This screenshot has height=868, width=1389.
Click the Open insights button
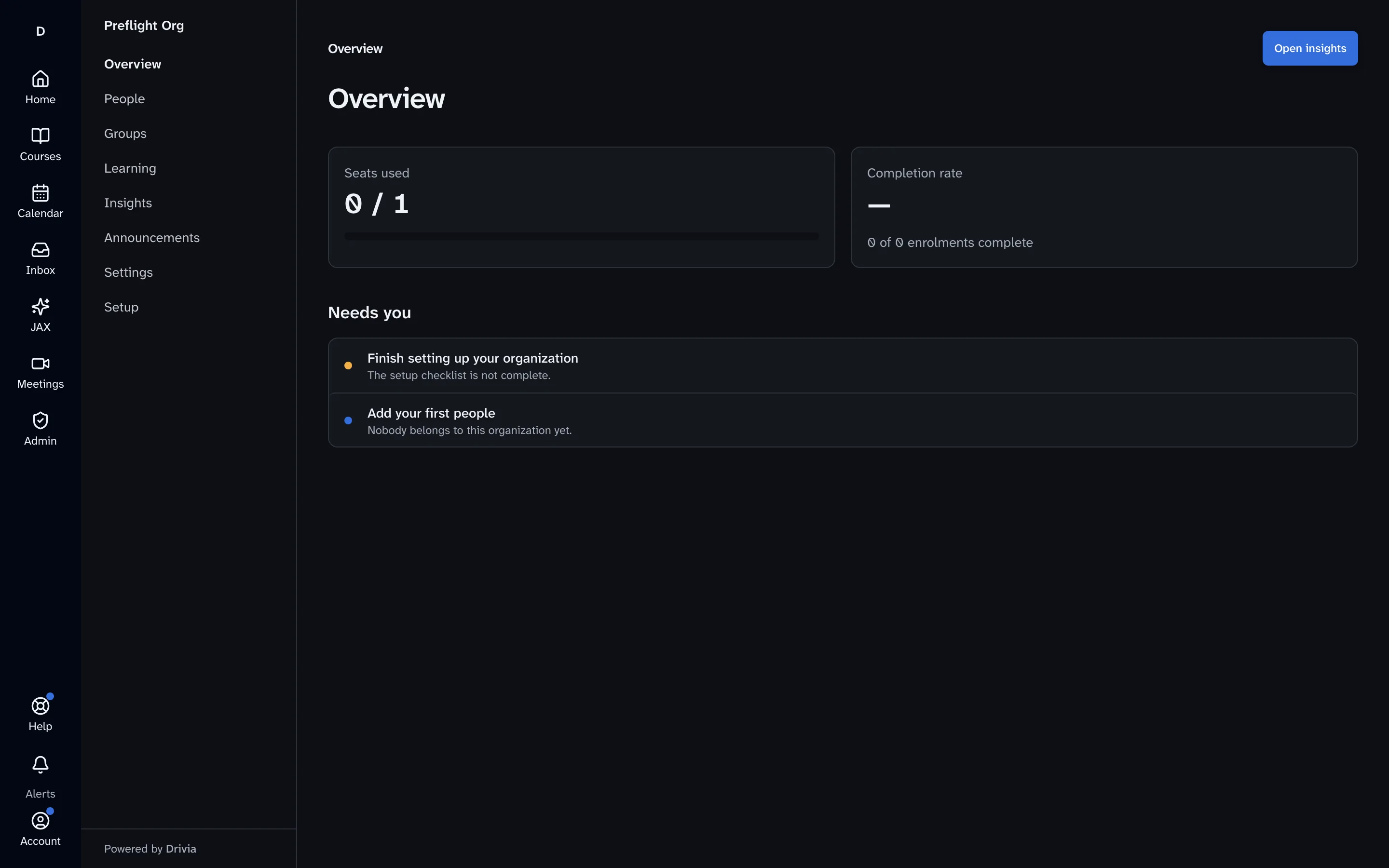click(1310, 48)
